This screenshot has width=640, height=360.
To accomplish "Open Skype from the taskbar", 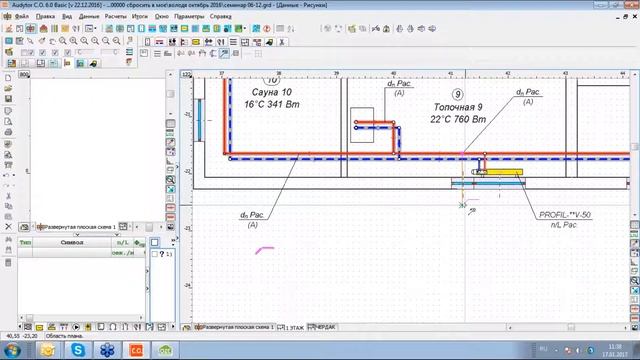I will [78, 350].
